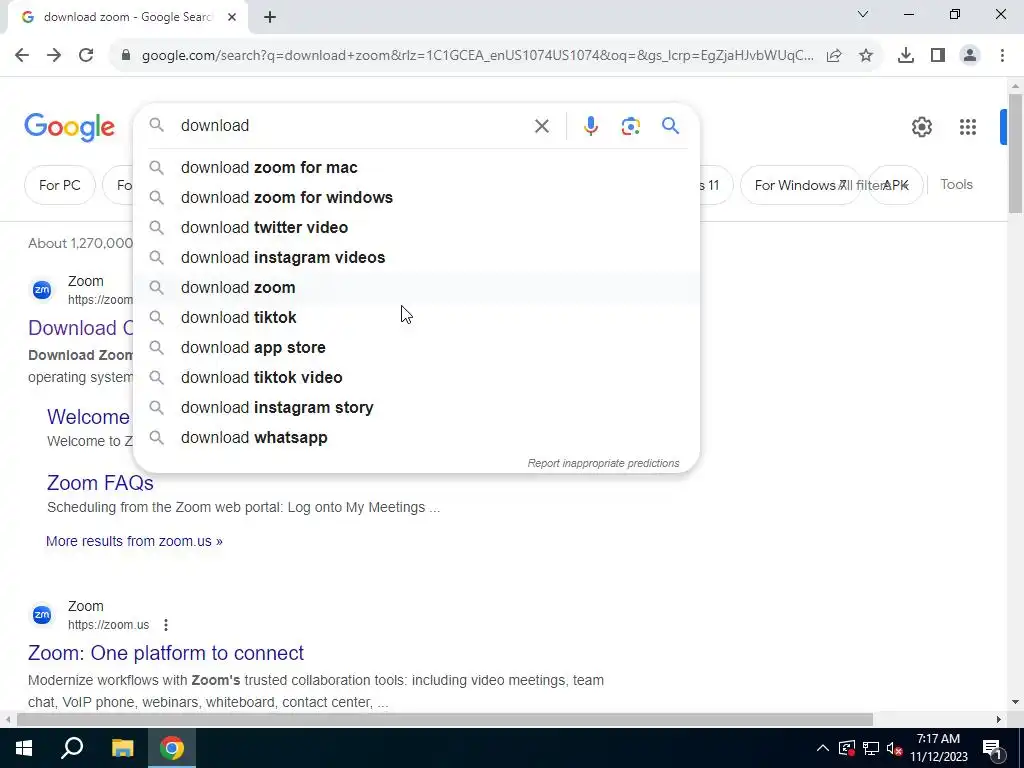Open the search Tools button

(956, 185)
